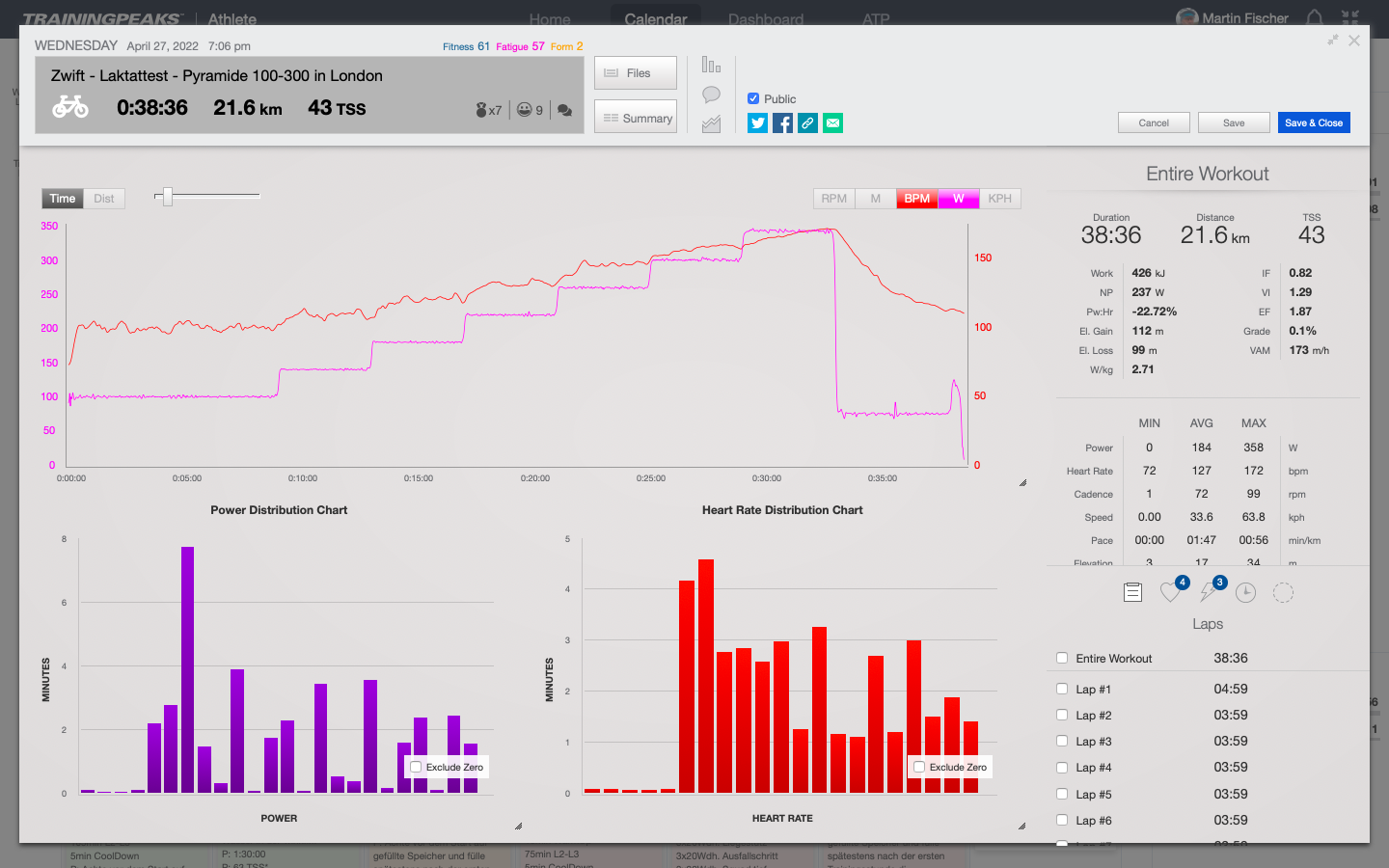Image resolution: width=1389 pixels, height=868 pixels.
Task: Share the workout on Twitter
Action: 757,122
